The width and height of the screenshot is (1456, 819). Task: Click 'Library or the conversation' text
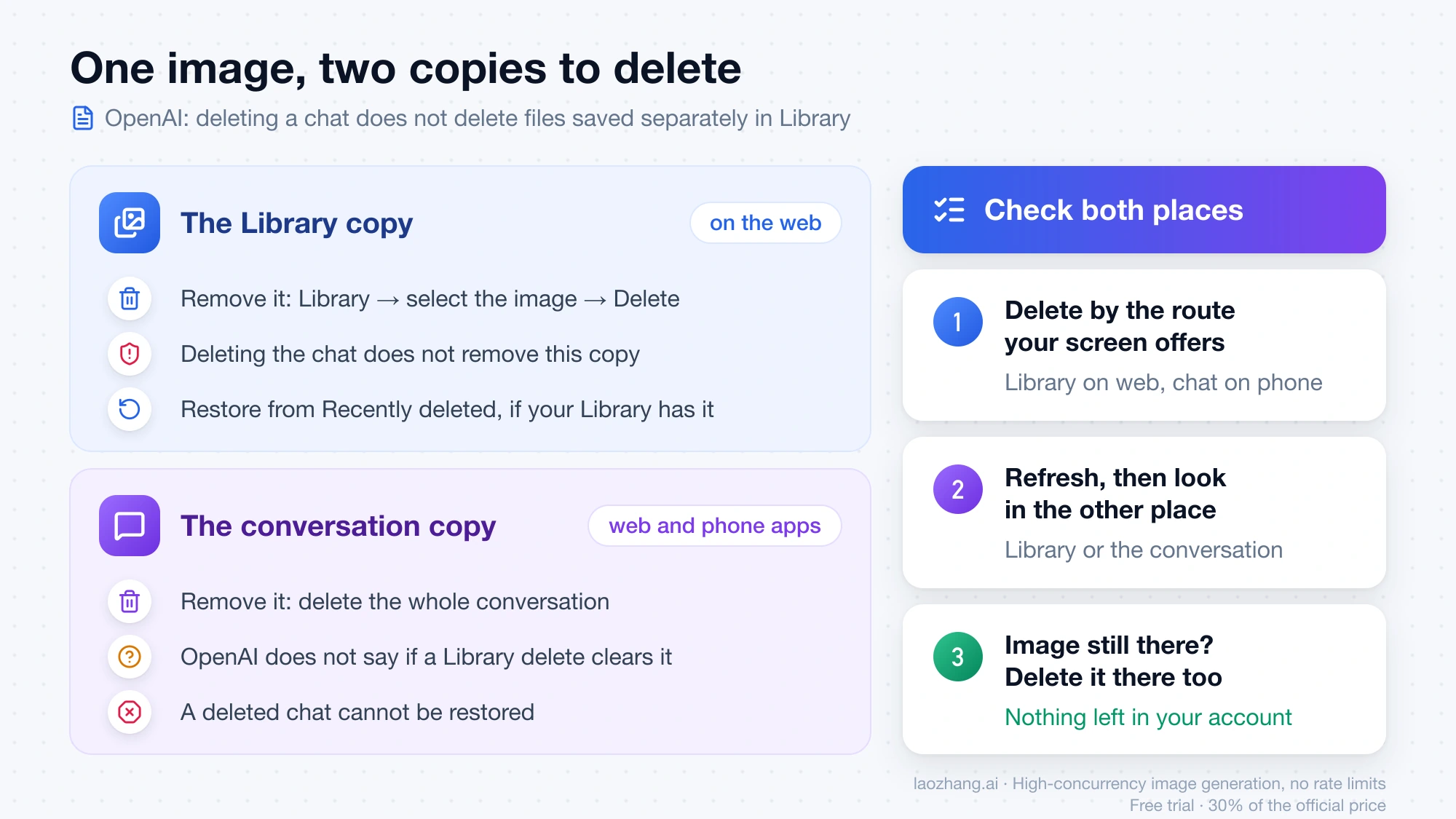1144,550
